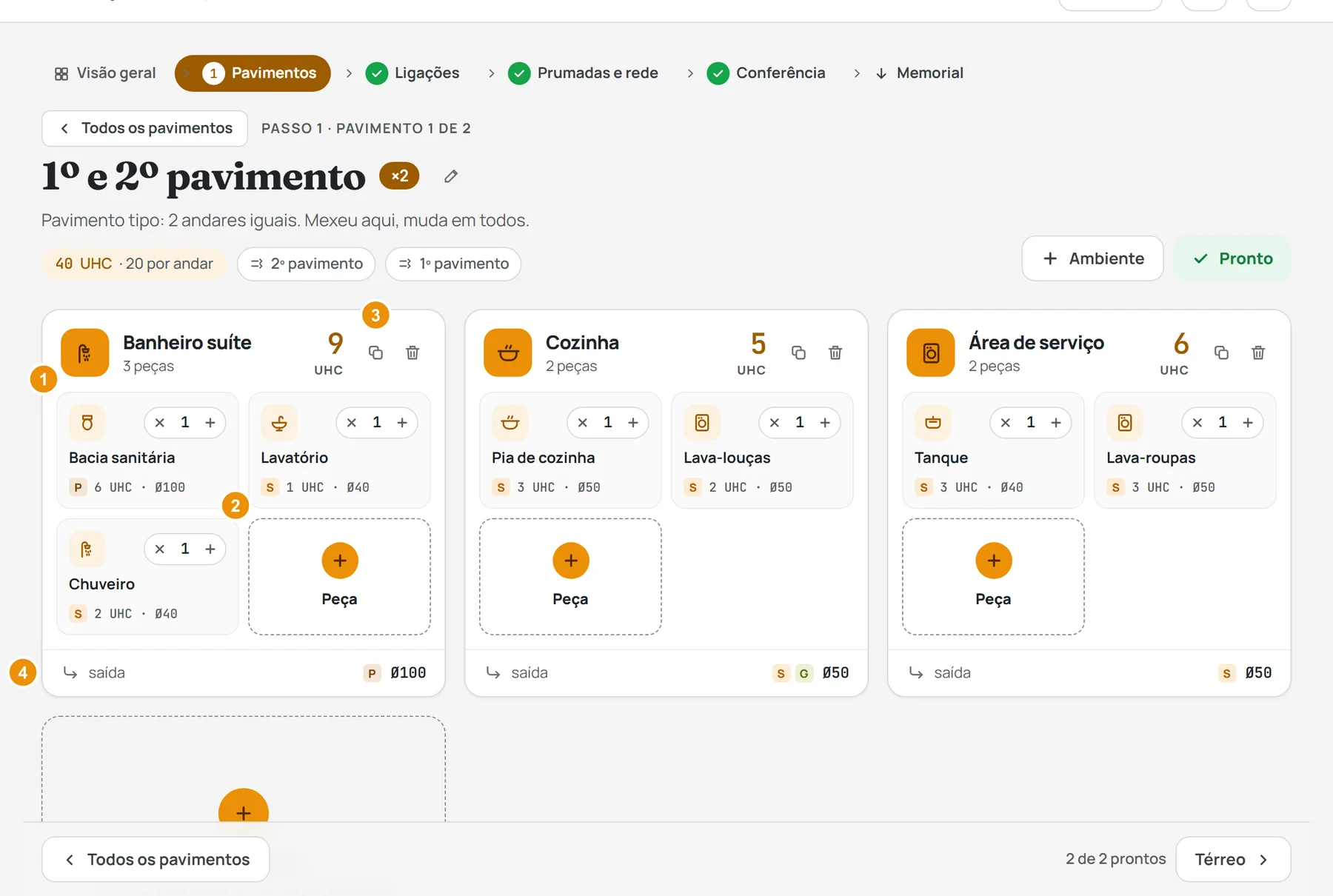Click the bottom Todos os pavimentos button
Screen dimensions: 1333x896
click(x=156, y=860)
